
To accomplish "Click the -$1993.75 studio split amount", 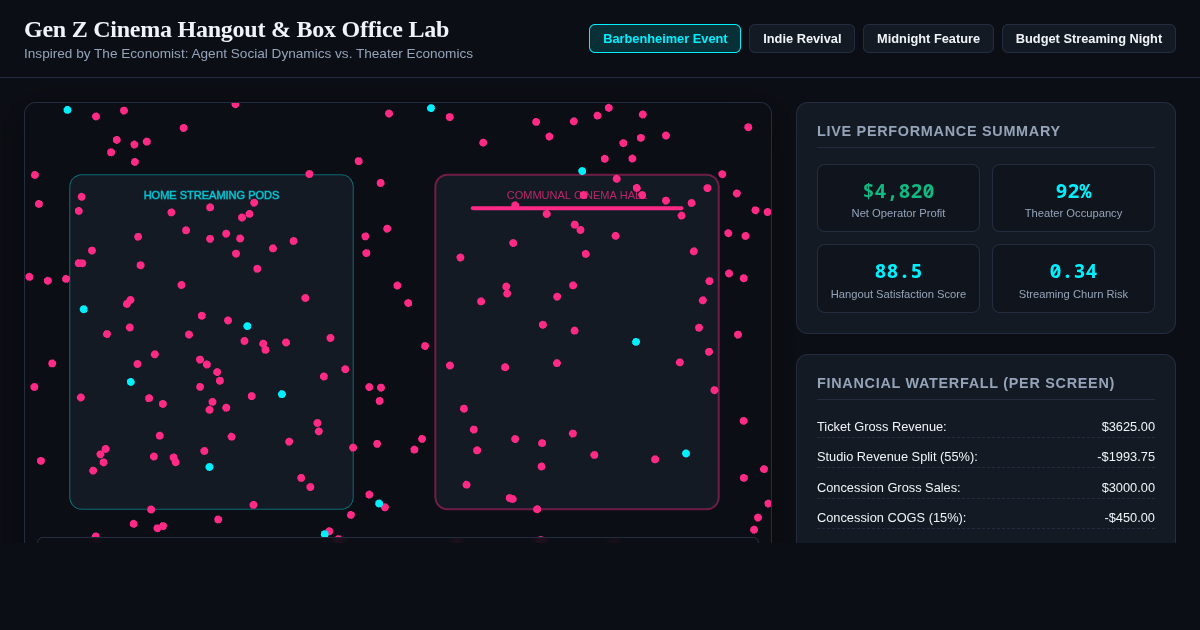I will pos(1126,456).
